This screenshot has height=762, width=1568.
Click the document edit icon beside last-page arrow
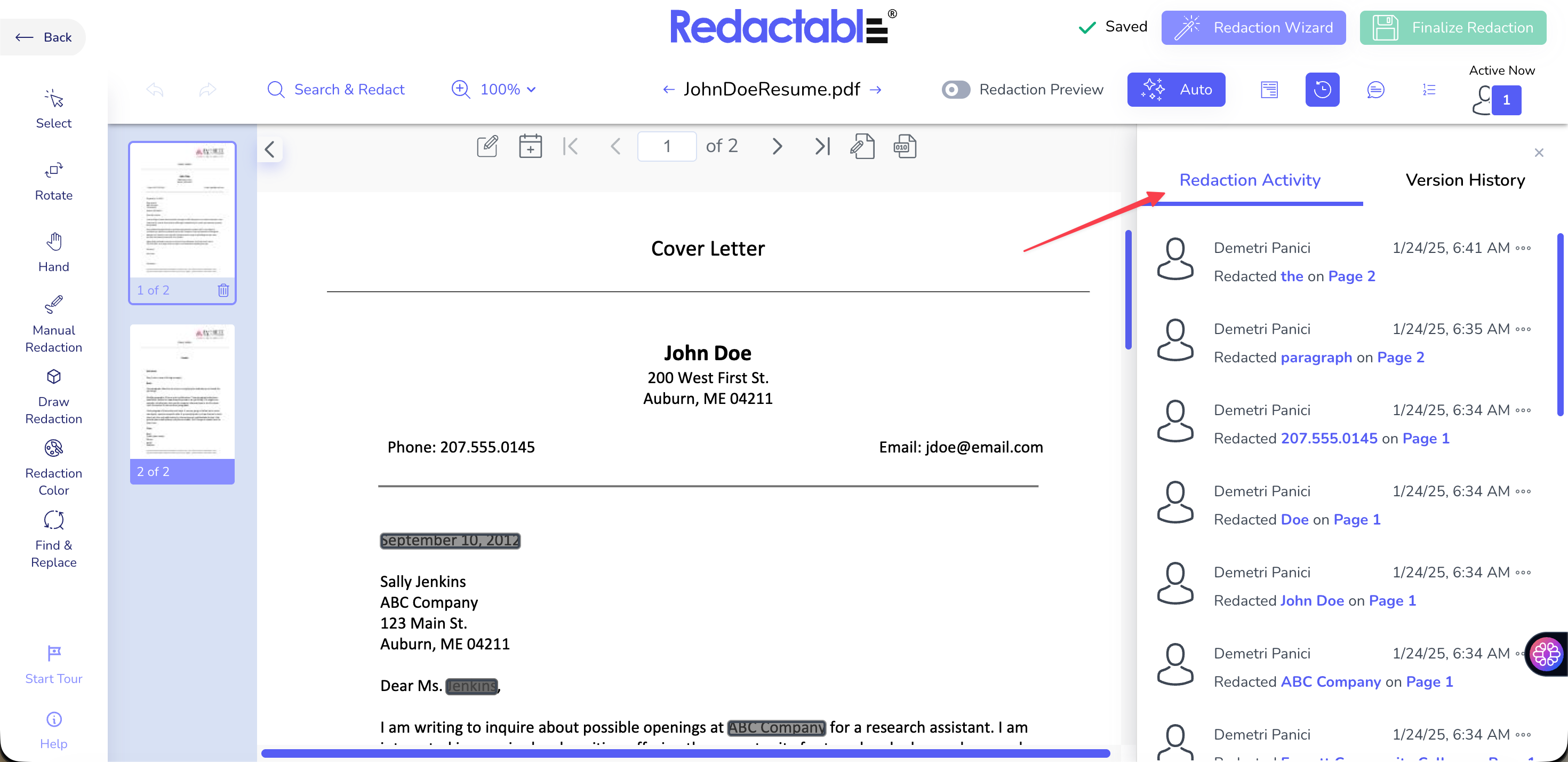click(862, 146)
